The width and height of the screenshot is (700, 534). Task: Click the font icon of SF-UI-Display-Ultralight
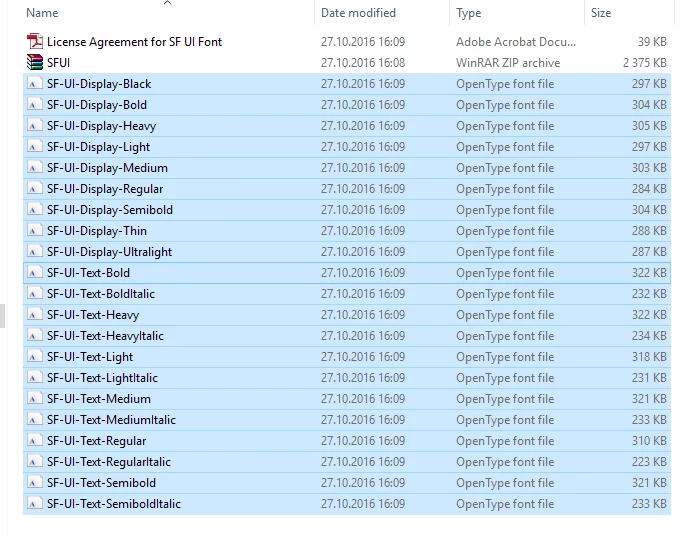pos(35,251)
